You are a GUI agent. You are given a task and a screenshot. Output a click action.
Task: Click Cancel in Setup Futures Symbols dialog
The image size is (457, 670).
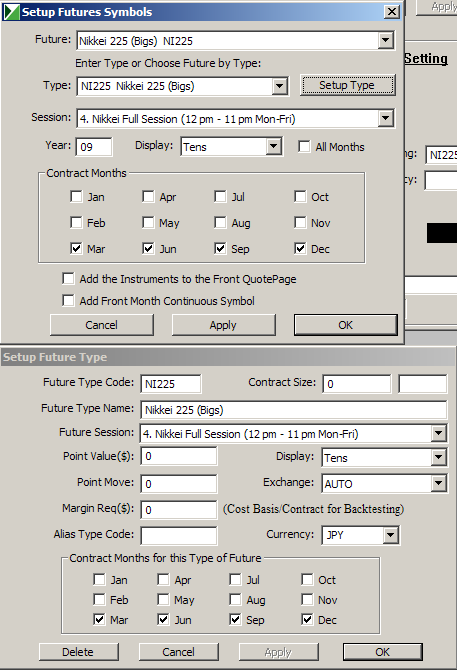102,325
